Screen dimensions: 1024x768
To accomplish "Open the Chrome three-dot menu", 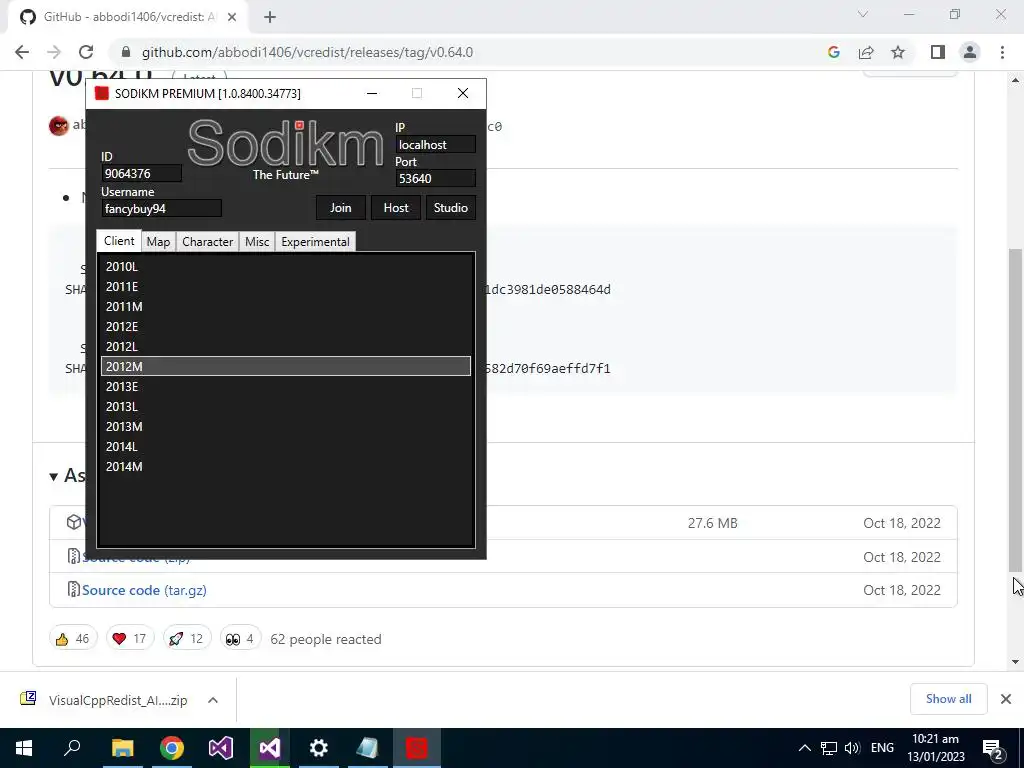I will (x=1002, y=52).
